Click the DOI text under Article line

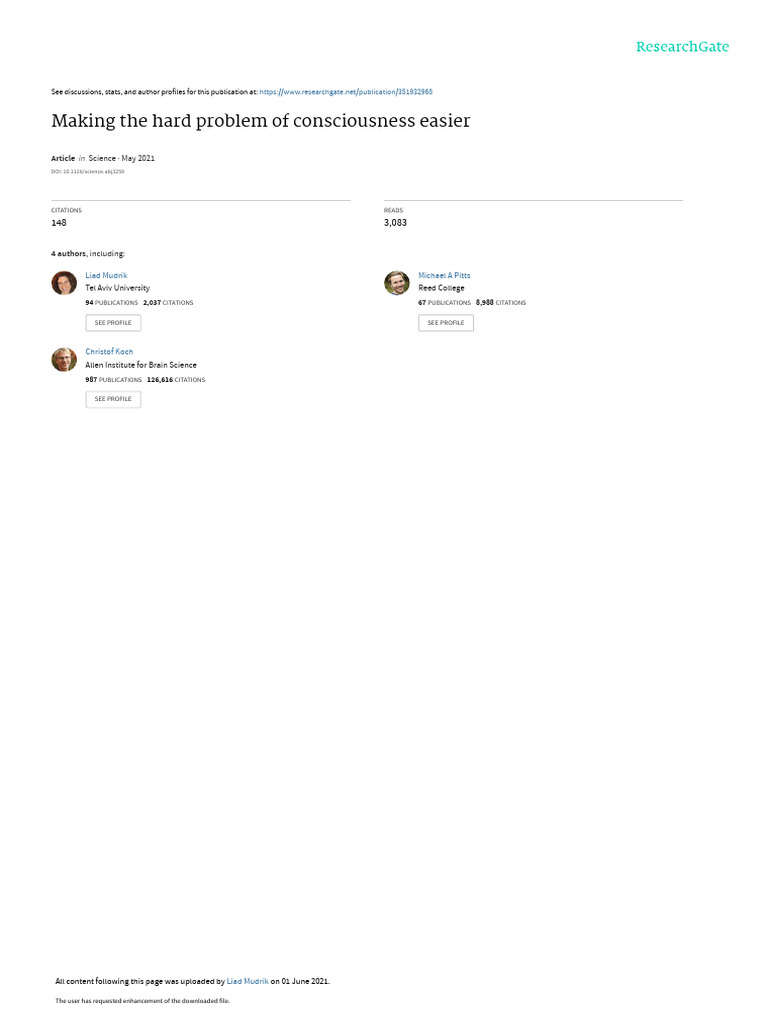[88, 172]
